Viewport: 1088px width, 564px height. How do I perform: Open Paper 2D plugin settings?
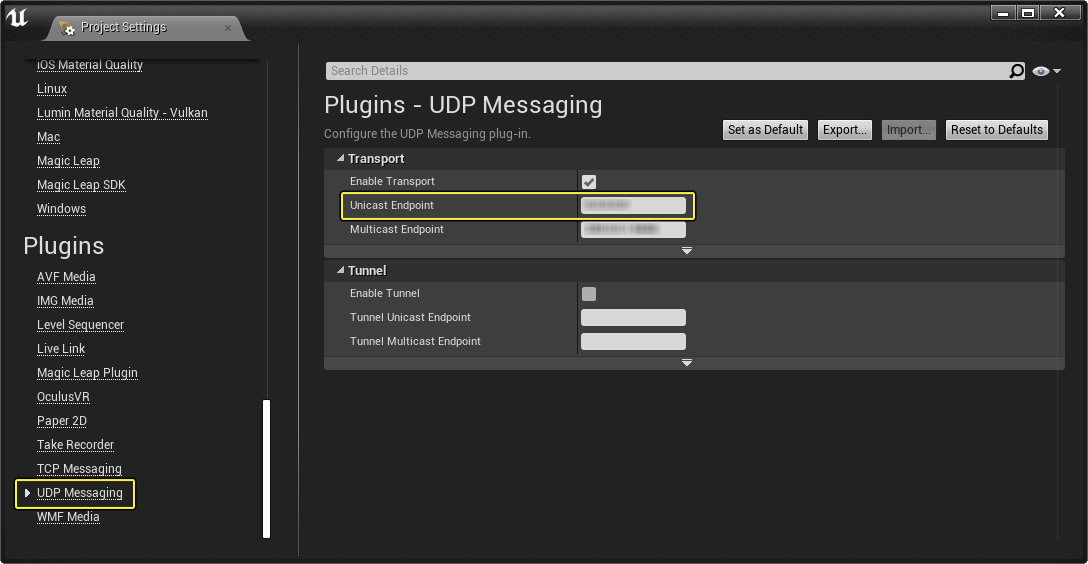click(62, 421)
